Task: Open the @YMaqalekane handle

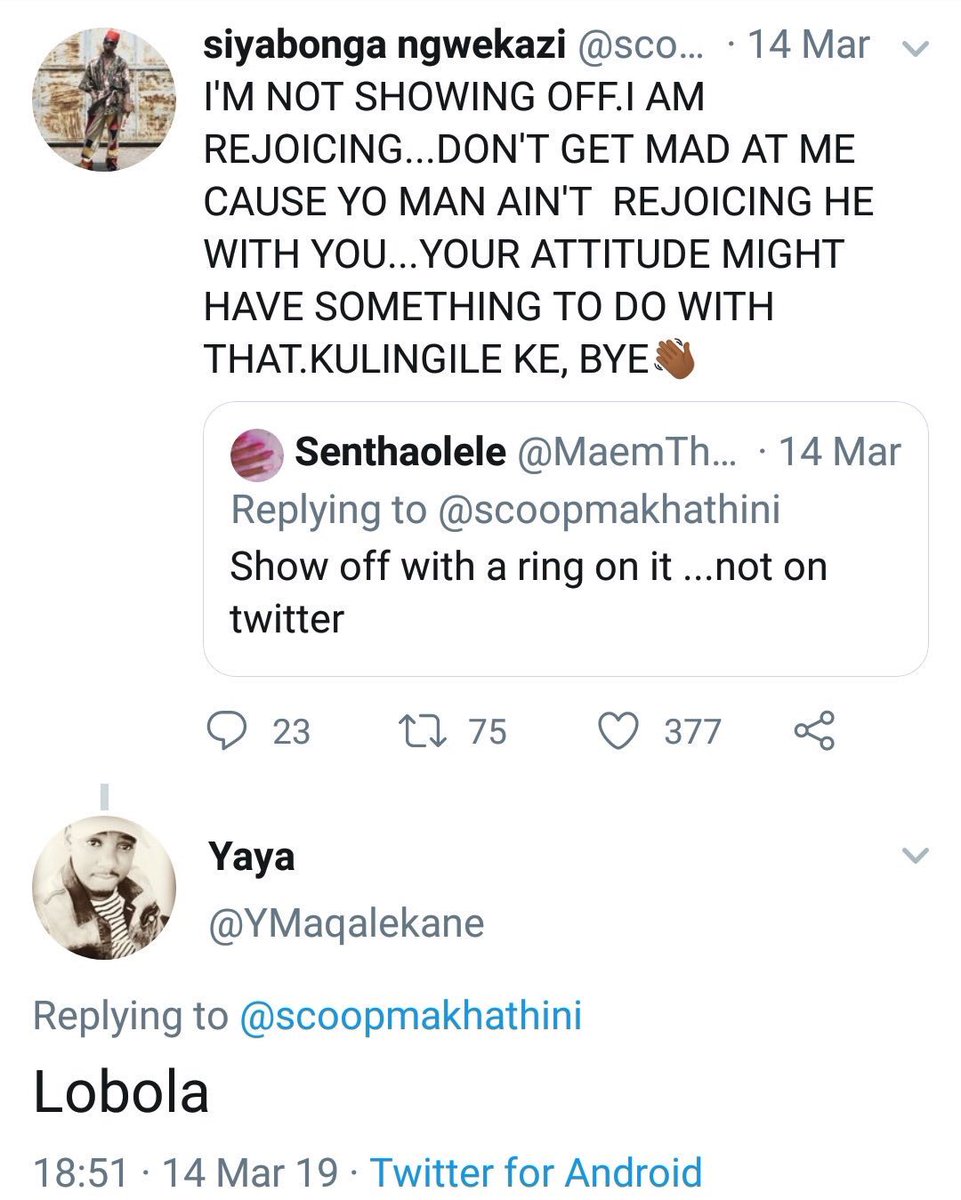Action: [345, 923]
